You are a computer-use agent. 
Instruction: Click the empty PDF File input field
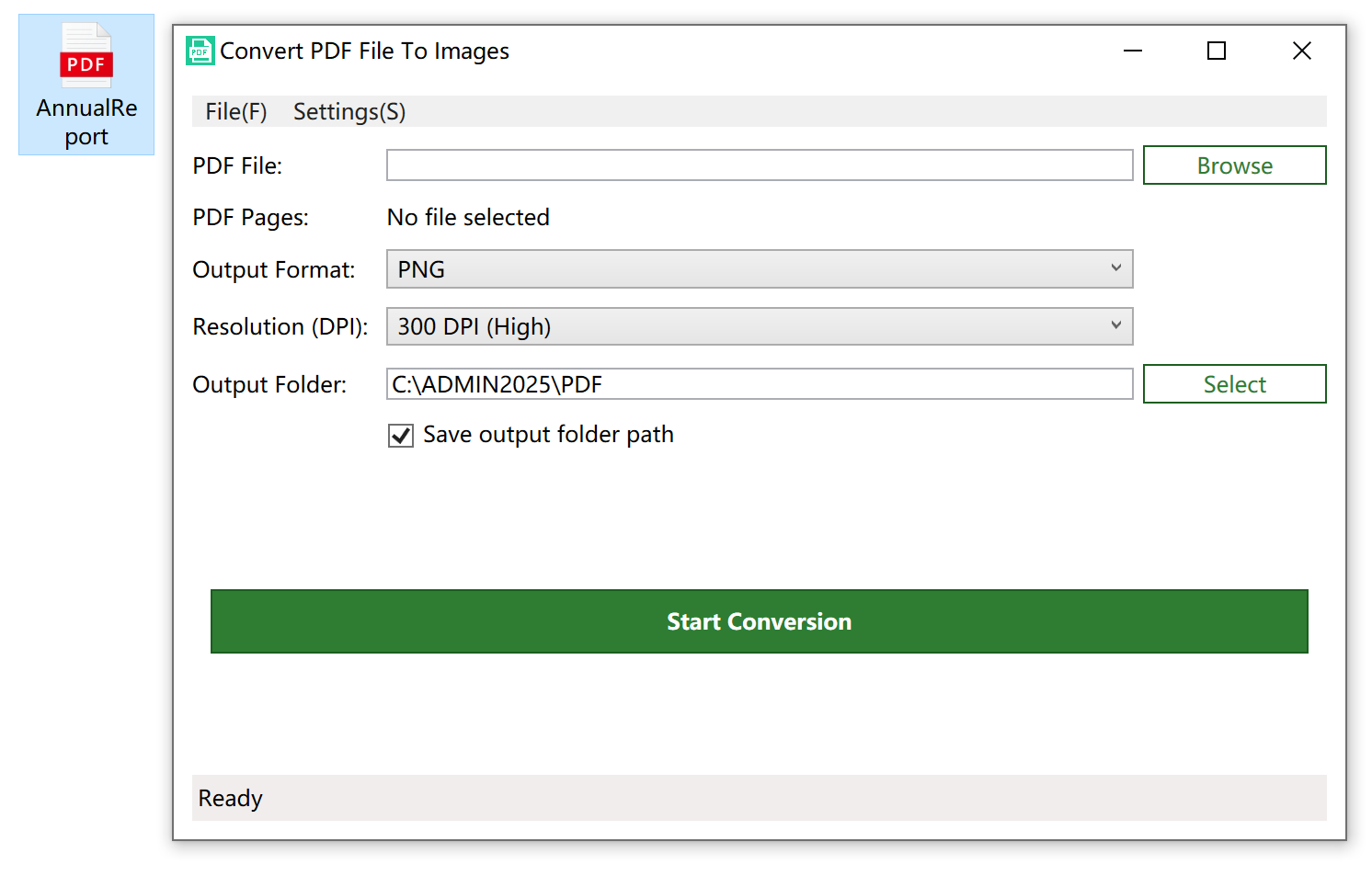pyautogui.click(x=759, y=165)
